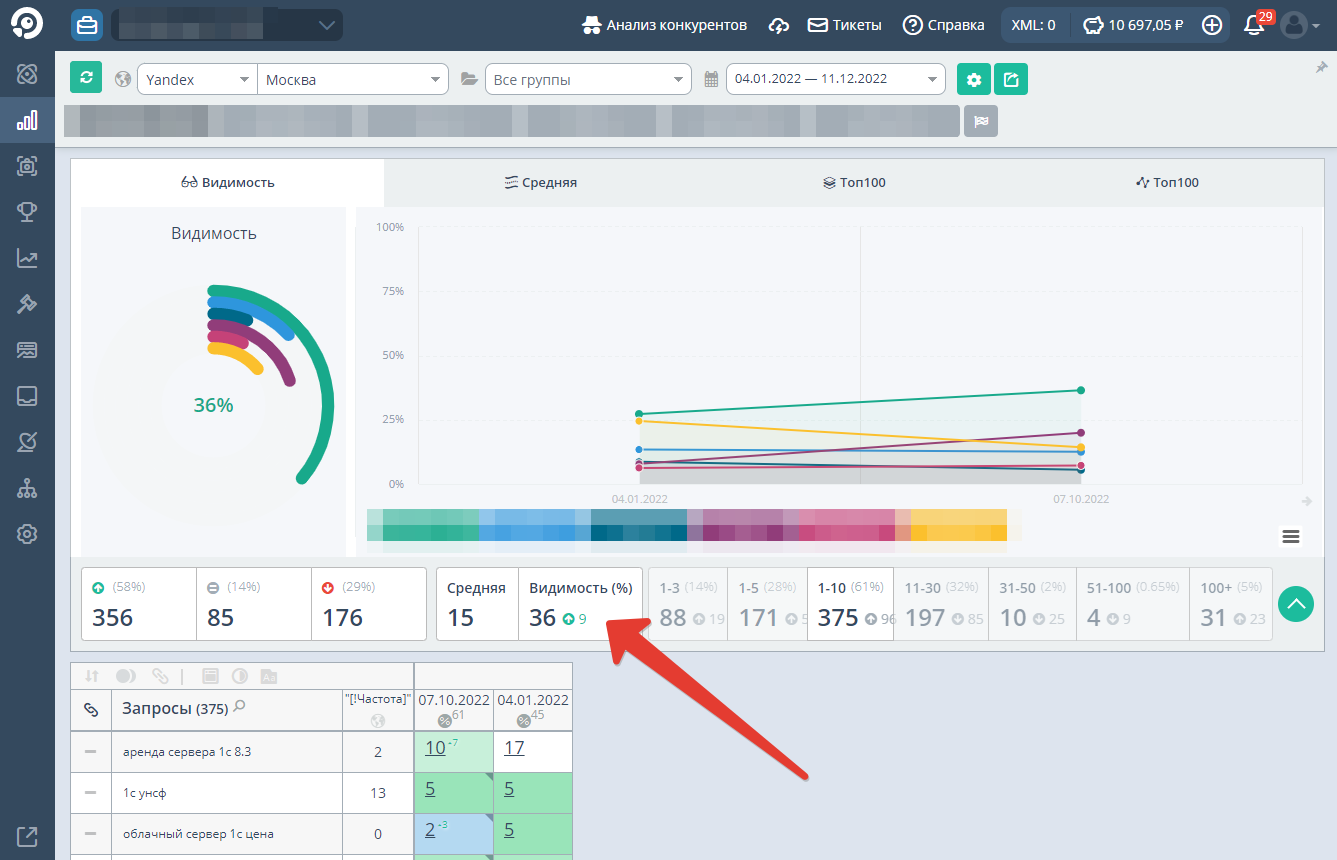Click the green refresh positions button

click(86, 78)
